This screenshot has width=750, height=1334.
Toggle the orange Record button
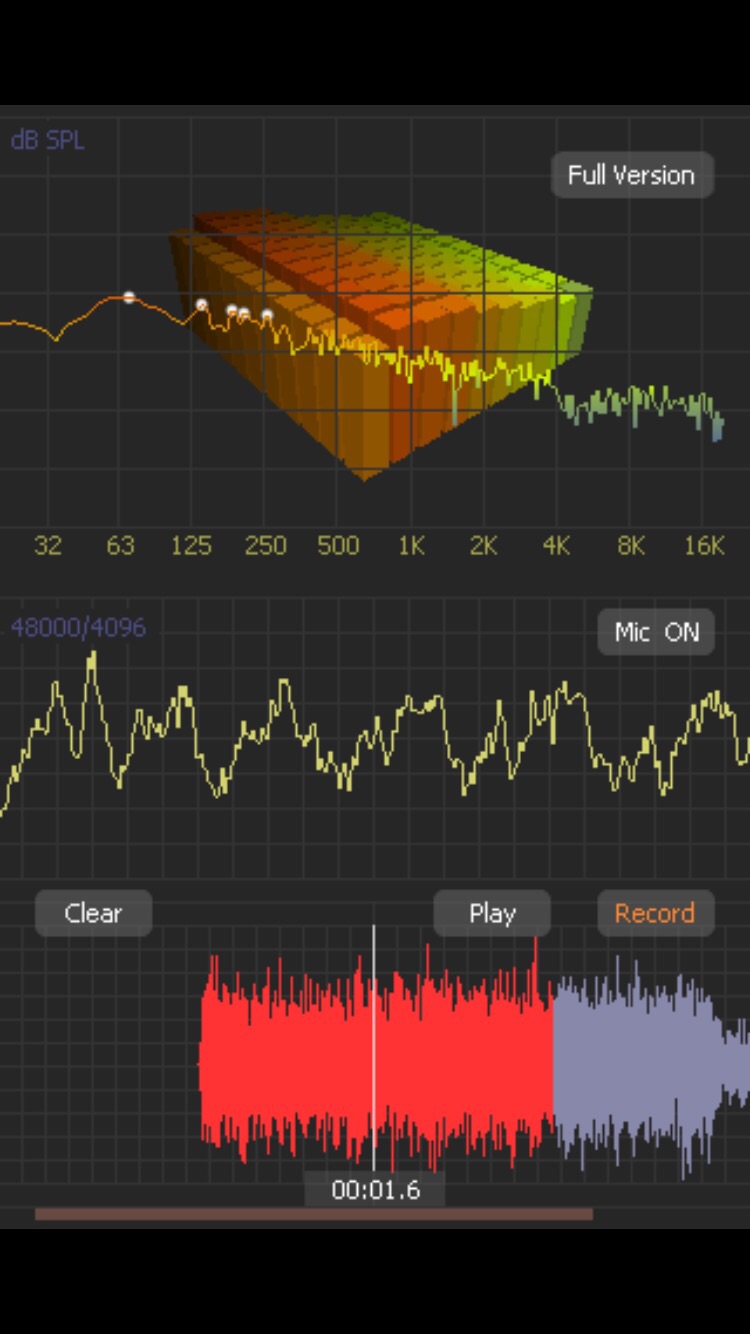[x=655, y=913]
